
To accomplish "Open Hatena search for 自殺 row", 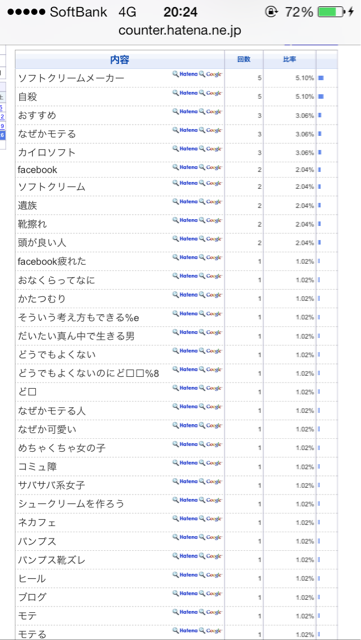I will click(x=185, y=93).
